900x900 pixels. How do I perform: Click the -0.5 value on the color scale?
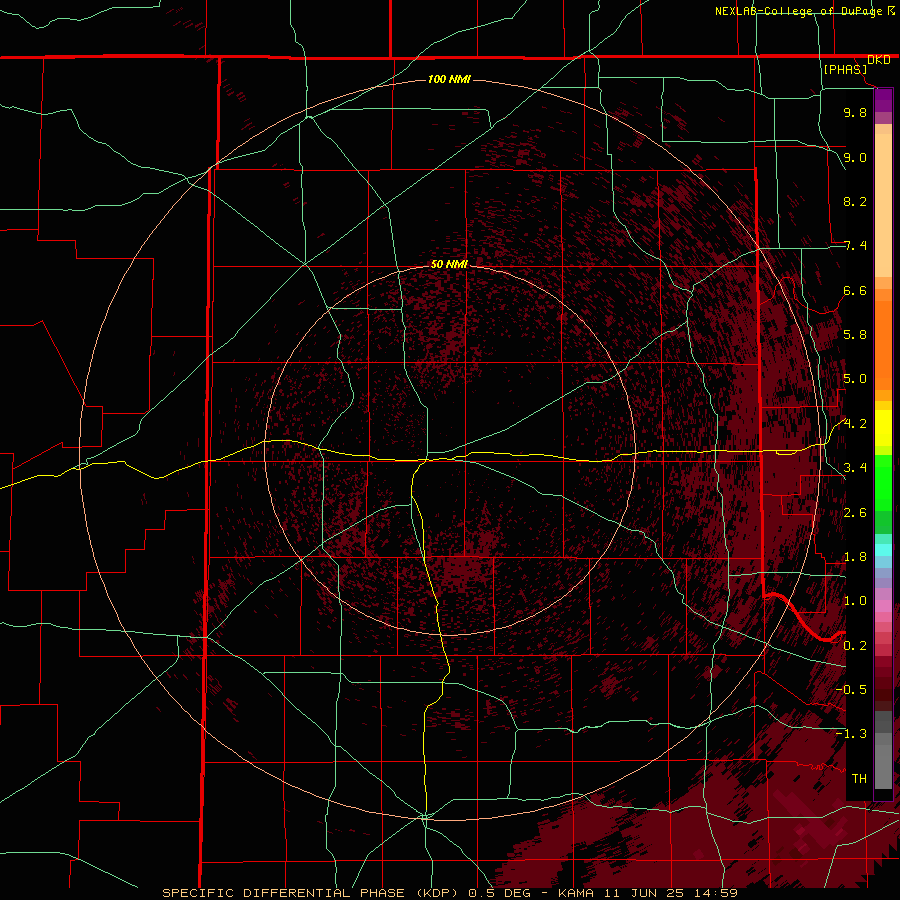click(851, 689)
